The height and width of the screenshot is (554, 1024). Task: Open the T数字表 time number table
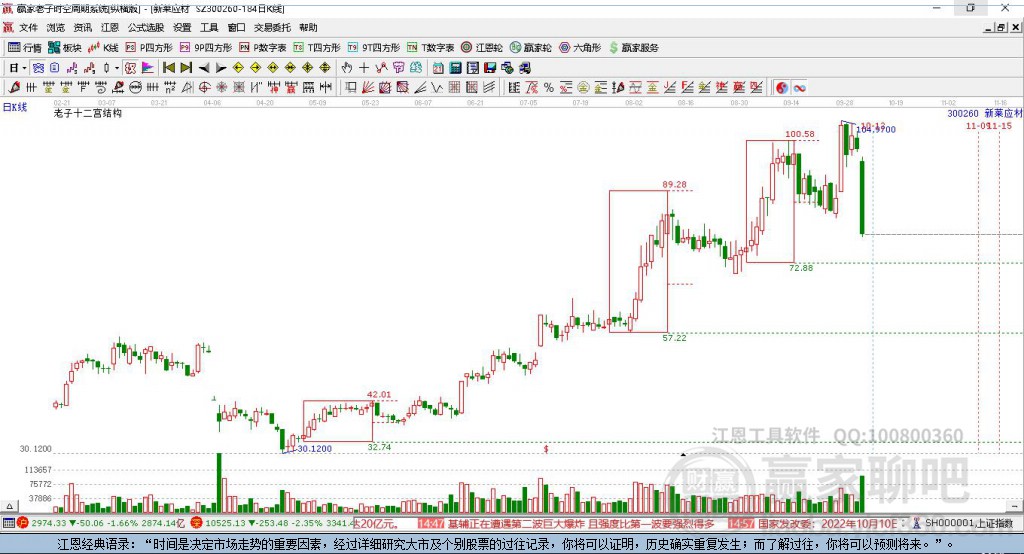click(430, 48)
